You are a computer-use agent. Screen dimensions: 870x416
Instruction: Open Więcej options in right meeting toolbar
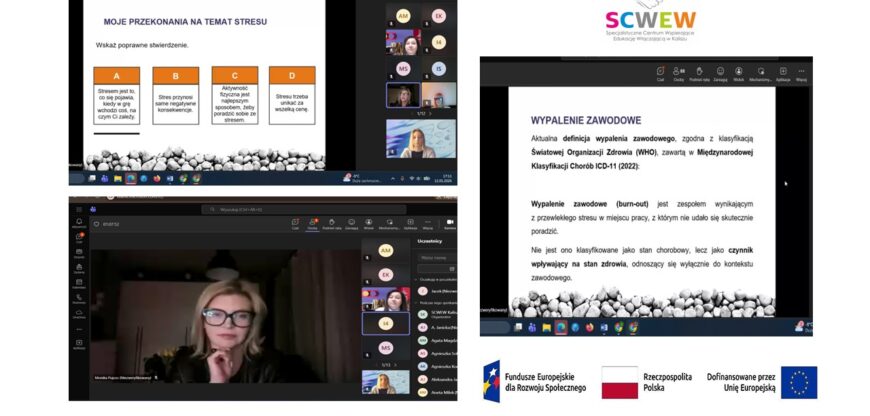pos(801,73)
